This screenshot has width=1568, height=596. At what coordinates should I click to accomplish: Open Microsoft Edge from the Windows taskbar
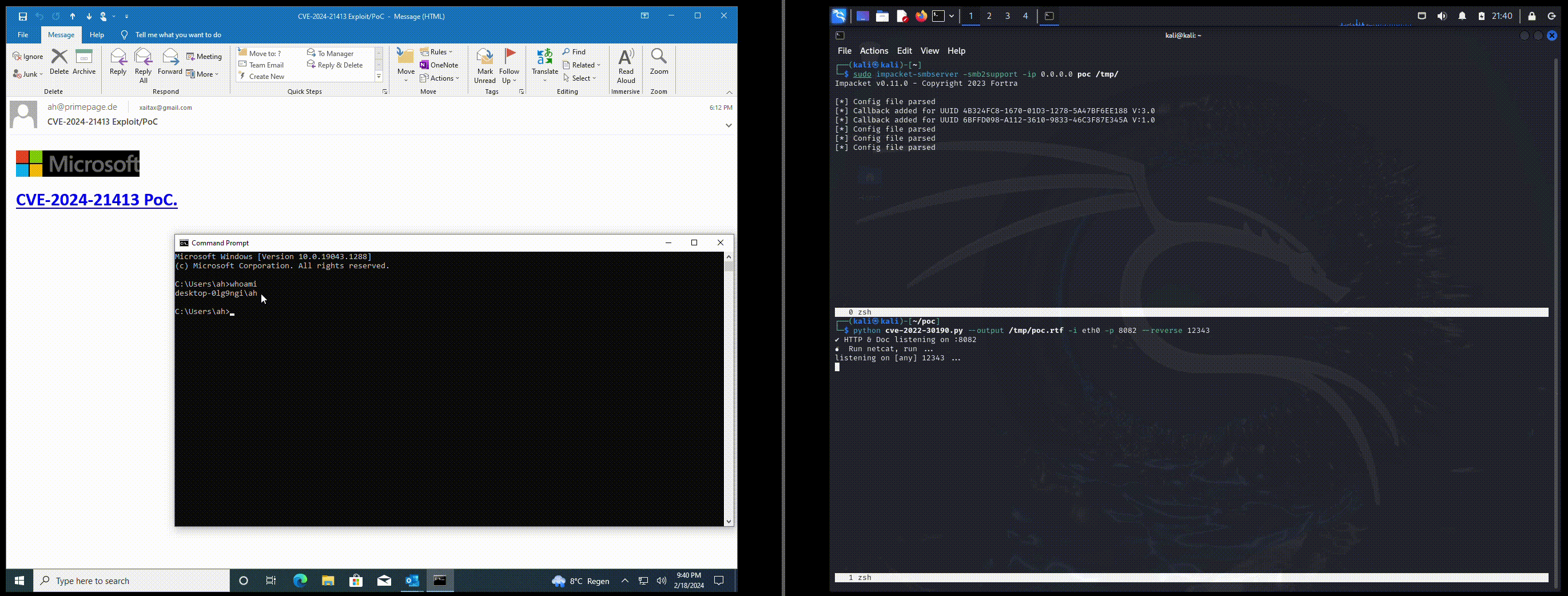[x=300, y=581]
